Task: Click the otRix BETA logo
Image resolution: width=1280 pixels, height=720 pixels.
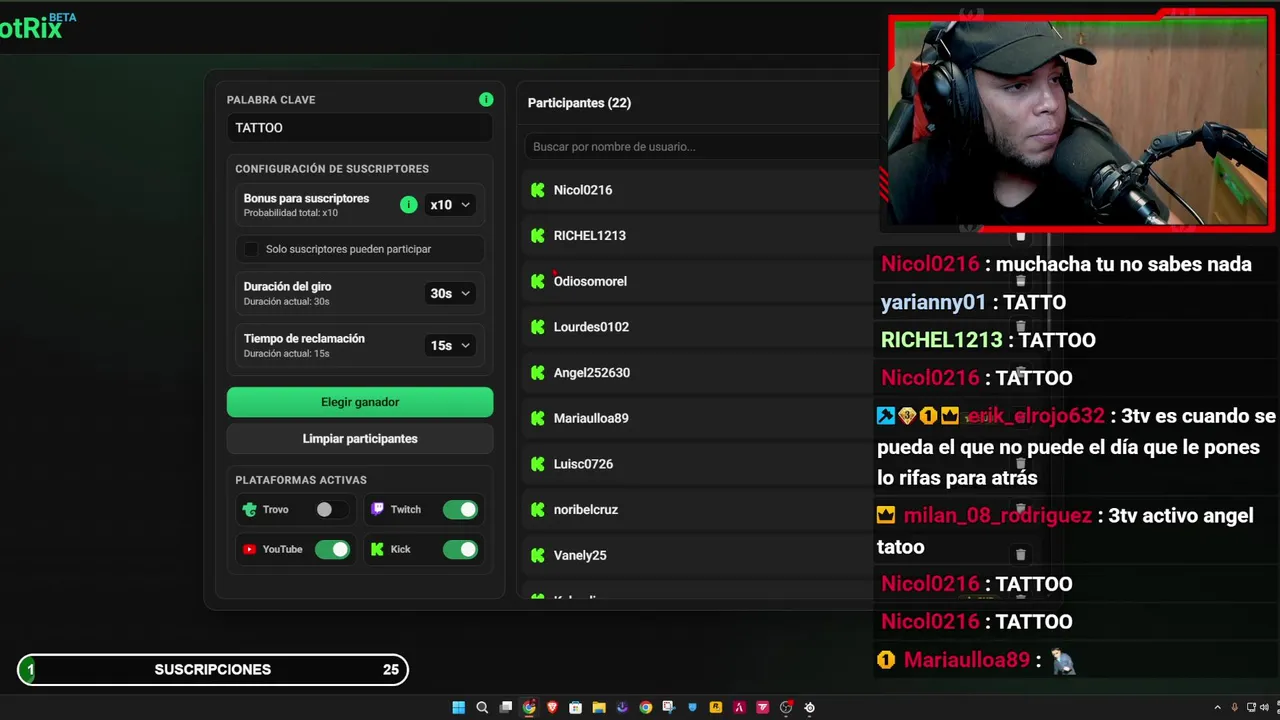Action: click(x=38, y=26)
